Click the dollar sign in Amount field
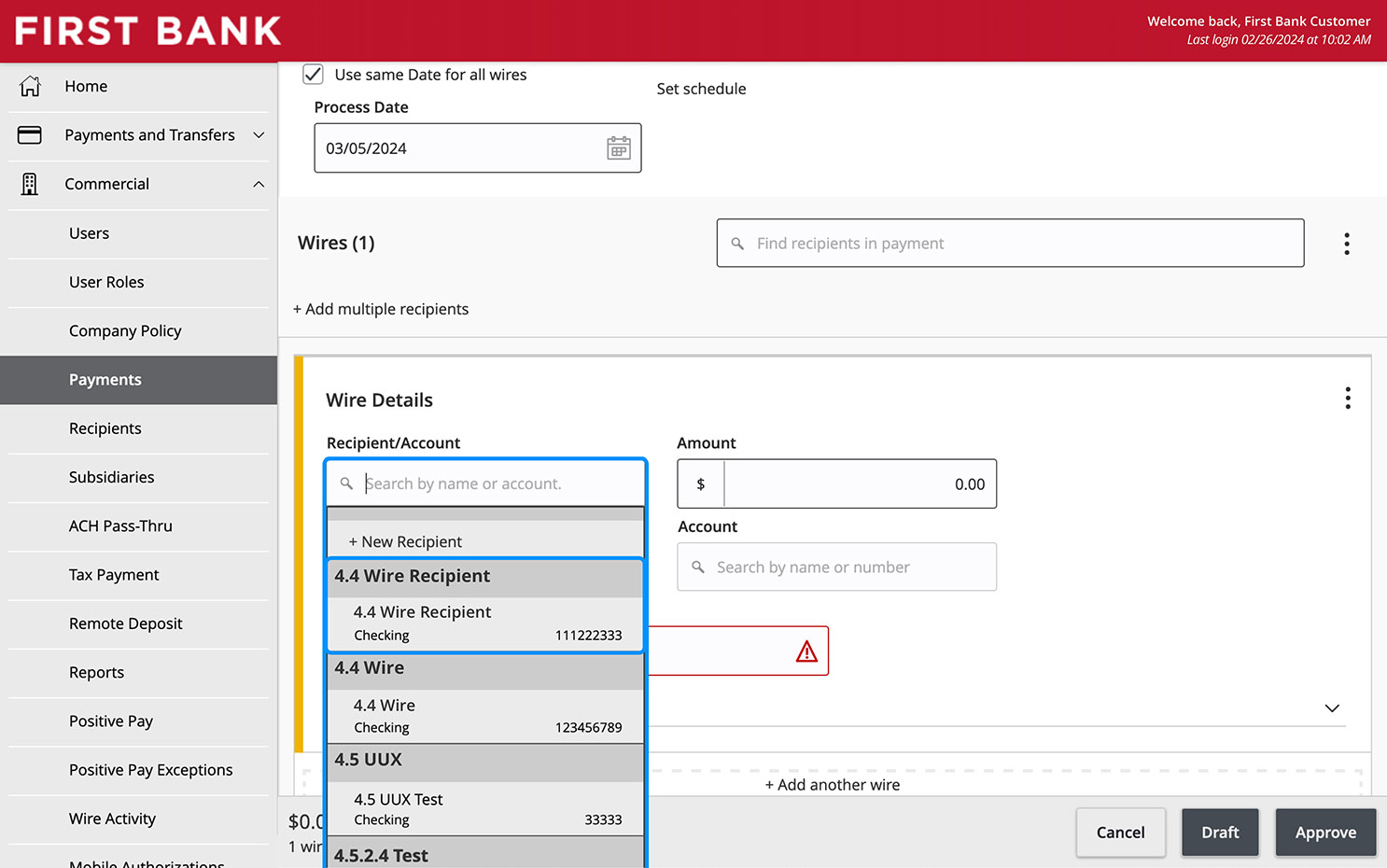The width and height of the screenshot is (1387, 868). click(x=701, y=484)
